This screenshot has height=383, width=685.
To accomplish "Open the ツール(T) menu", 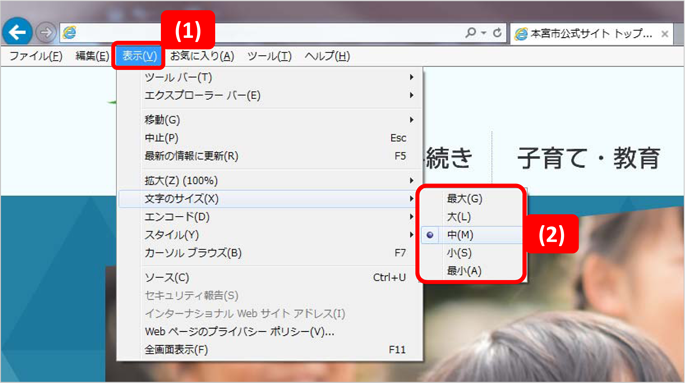I will coord(270,56).
